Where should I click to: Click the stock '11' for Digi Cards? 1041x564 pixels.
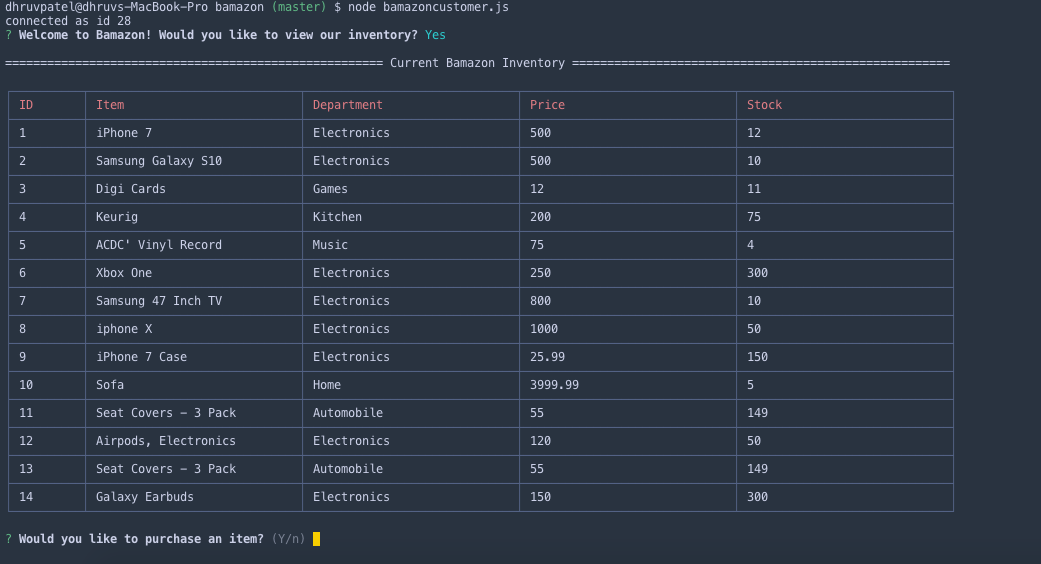pos(754,189)
